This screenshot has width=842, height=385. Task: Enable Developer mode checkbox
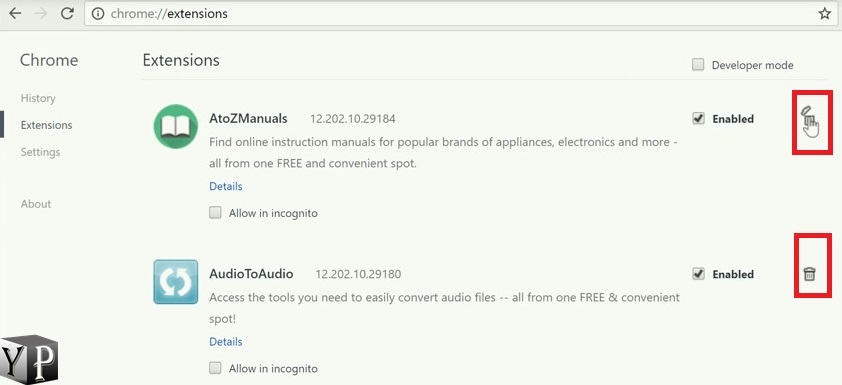(x=698, y=65)
